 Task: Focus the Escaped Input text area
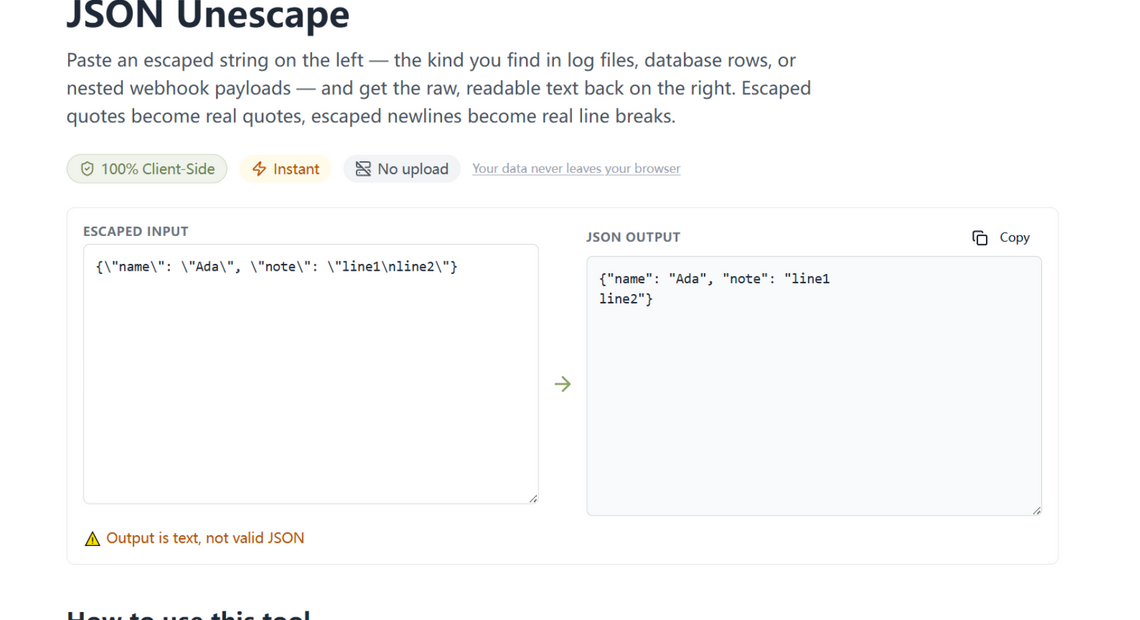(310, 374)
